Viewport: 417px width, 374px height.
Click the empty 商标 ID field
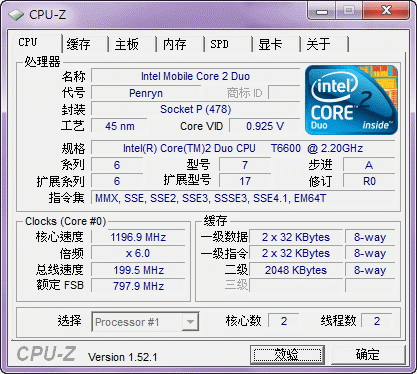[x=284, y=93]
